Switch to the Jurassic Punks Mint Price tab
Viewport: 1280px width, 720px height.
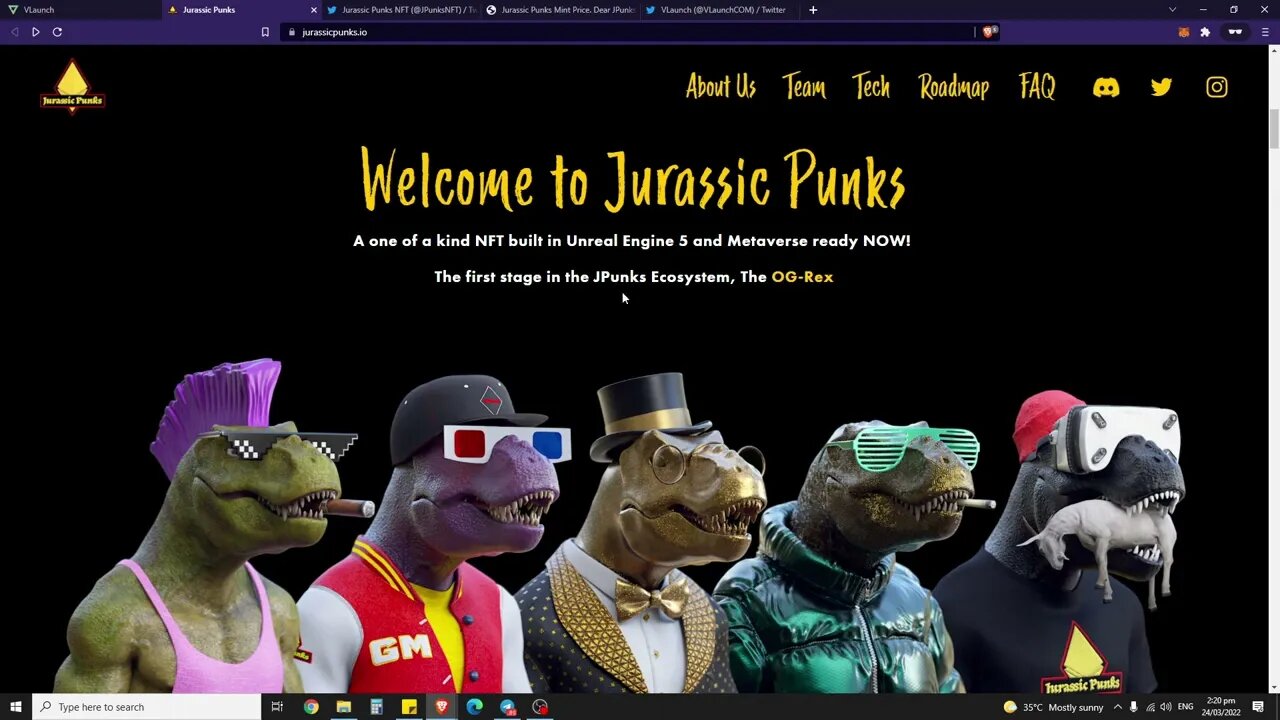pyautogui.click(x=559, y=10)
